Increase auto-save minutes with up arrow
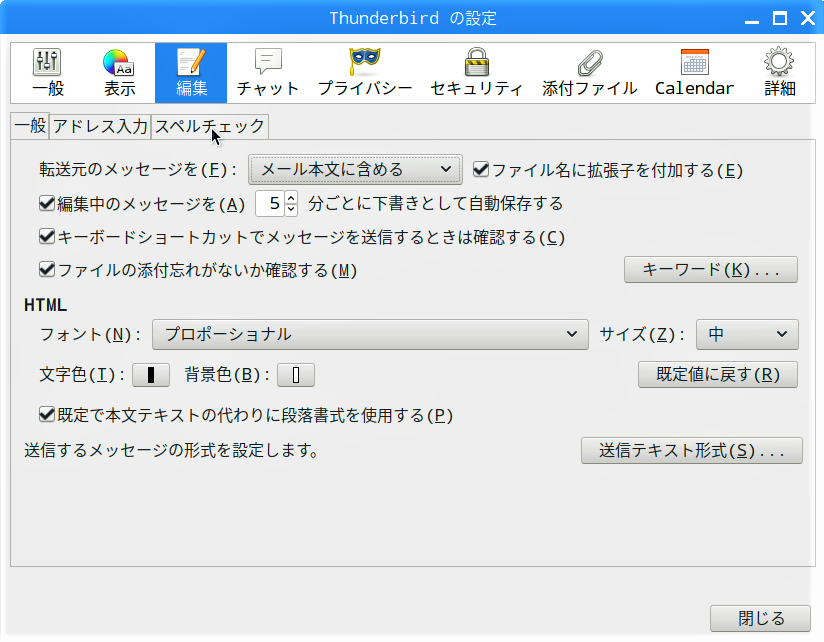This screenshot has width=824, height=642. (x=291, y=198)
